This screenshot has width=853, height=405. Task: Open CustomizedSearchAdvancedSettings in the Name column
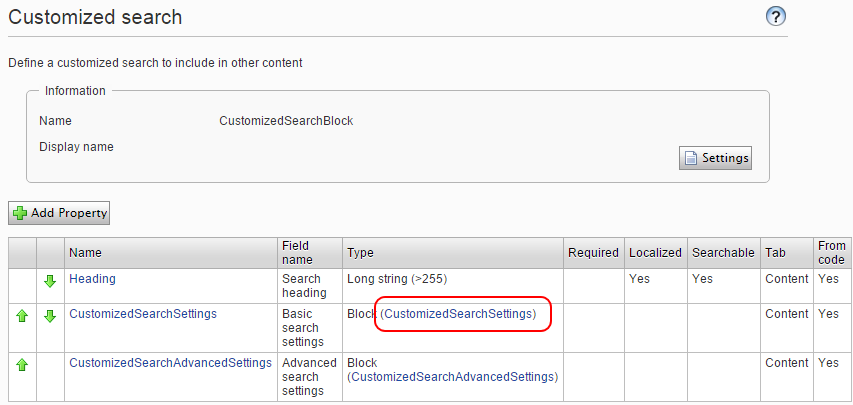(170, 363)
